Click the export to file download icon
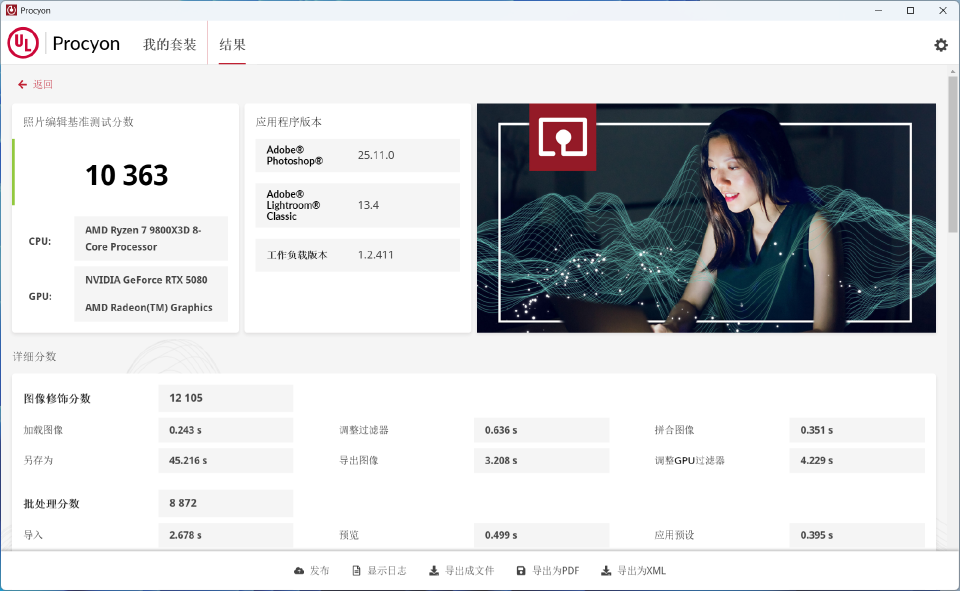This screenshot has width=960, height=591. tap(433, 571)
